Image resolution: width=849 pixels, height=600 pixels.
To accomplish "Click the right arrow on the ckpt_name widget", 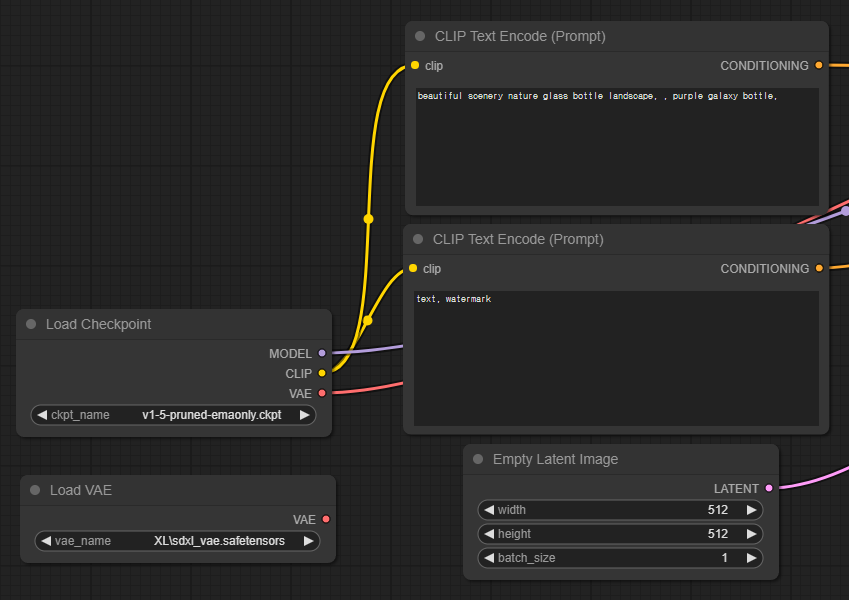I will pyautogui.click(x=305, y=414).
